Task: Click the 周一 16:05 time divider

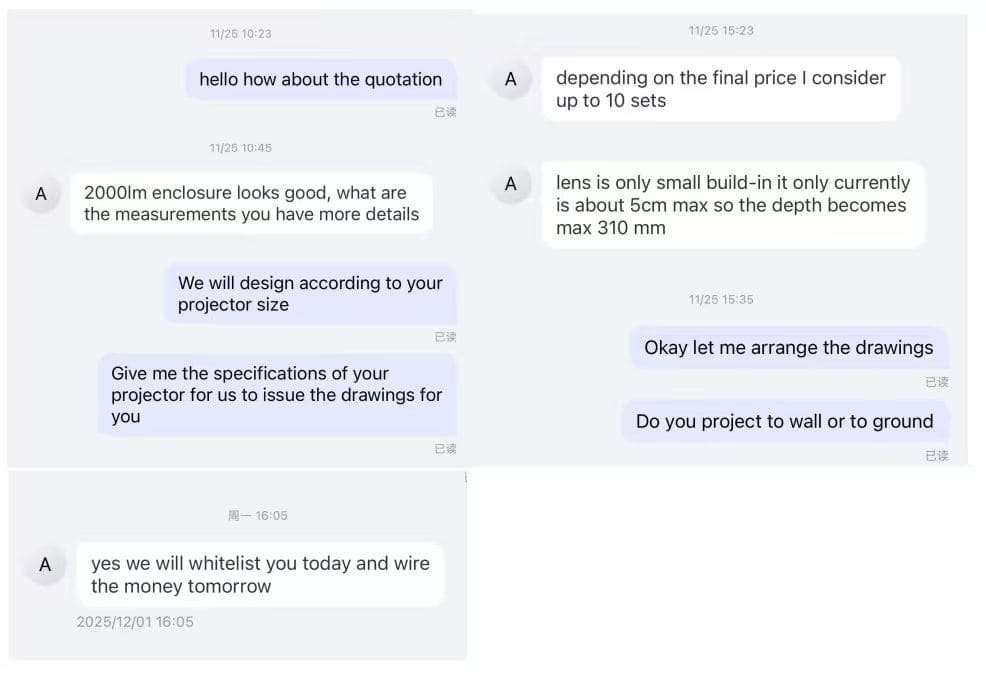Action: [257, 516]
